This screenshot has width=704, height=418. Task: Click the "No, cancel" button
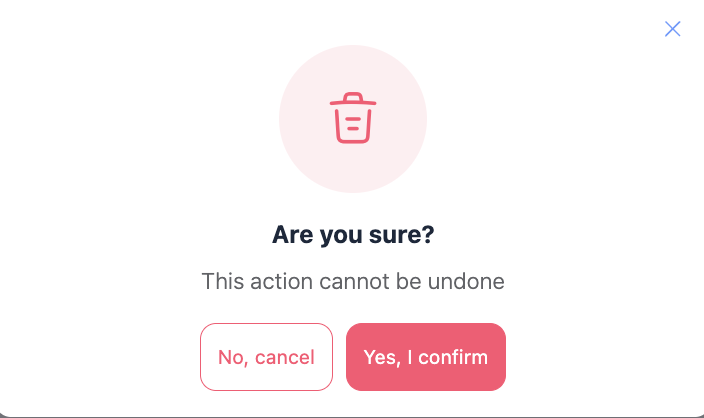pos(266,357)
